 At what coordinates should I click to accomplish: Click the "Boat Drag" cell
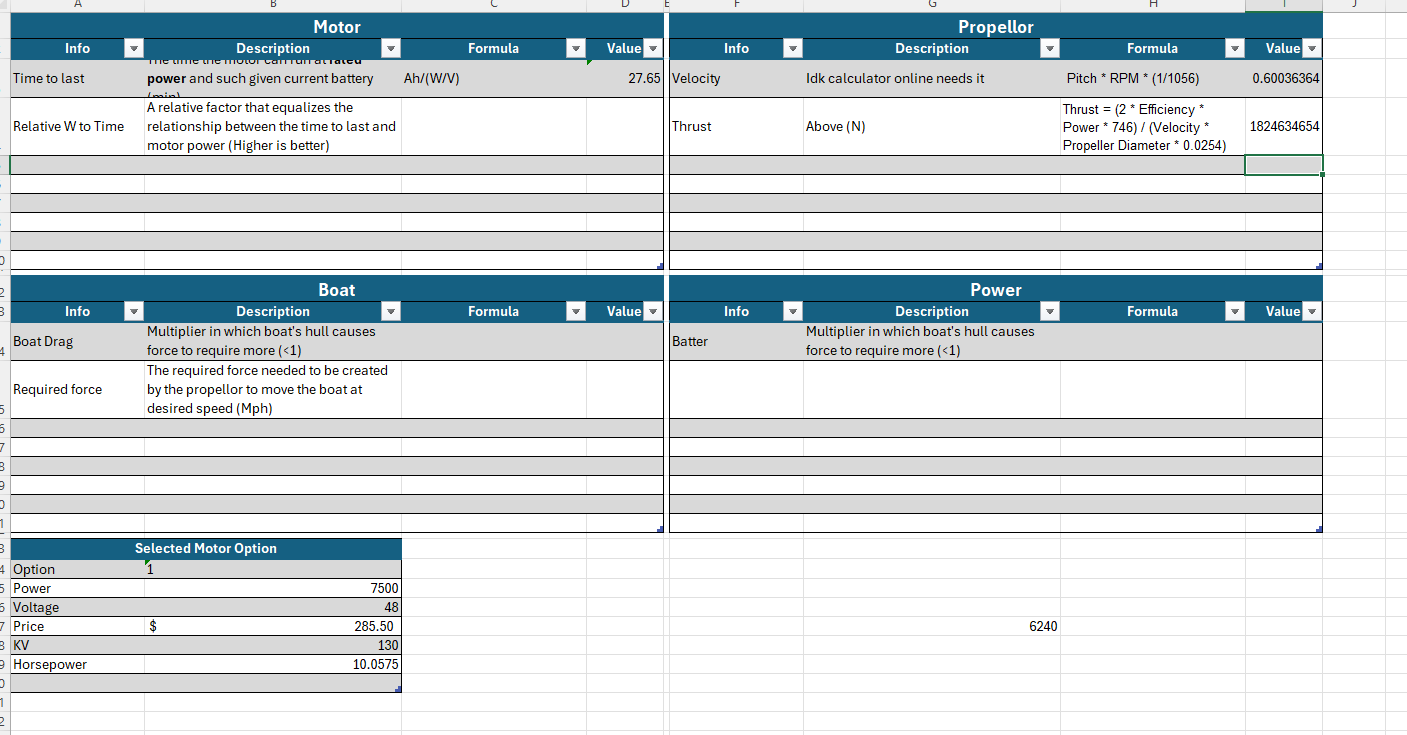point(77,341)
